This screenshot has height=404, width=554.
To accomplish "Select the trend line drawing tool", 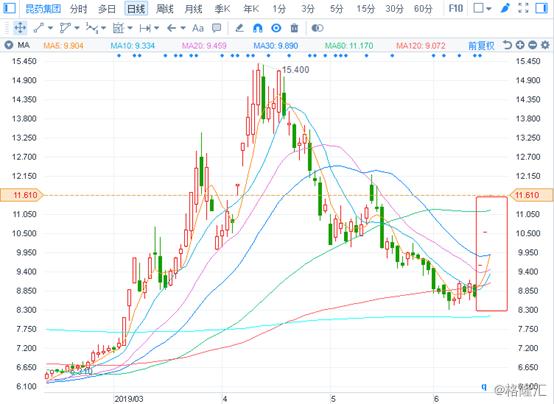I will click(39, 28).
